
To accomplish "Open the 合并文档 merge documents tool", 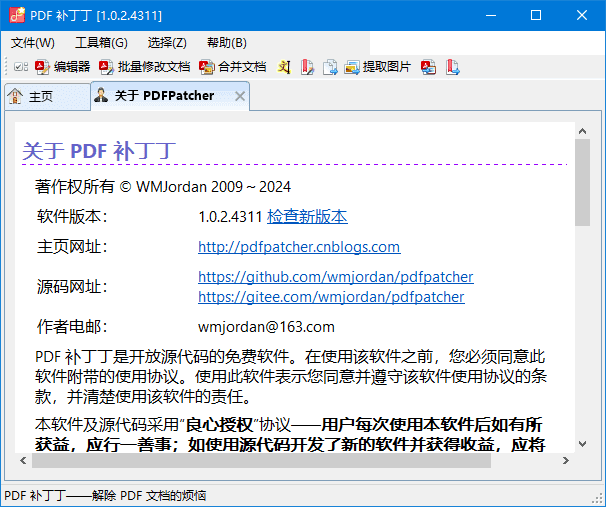I will point(233,67).
